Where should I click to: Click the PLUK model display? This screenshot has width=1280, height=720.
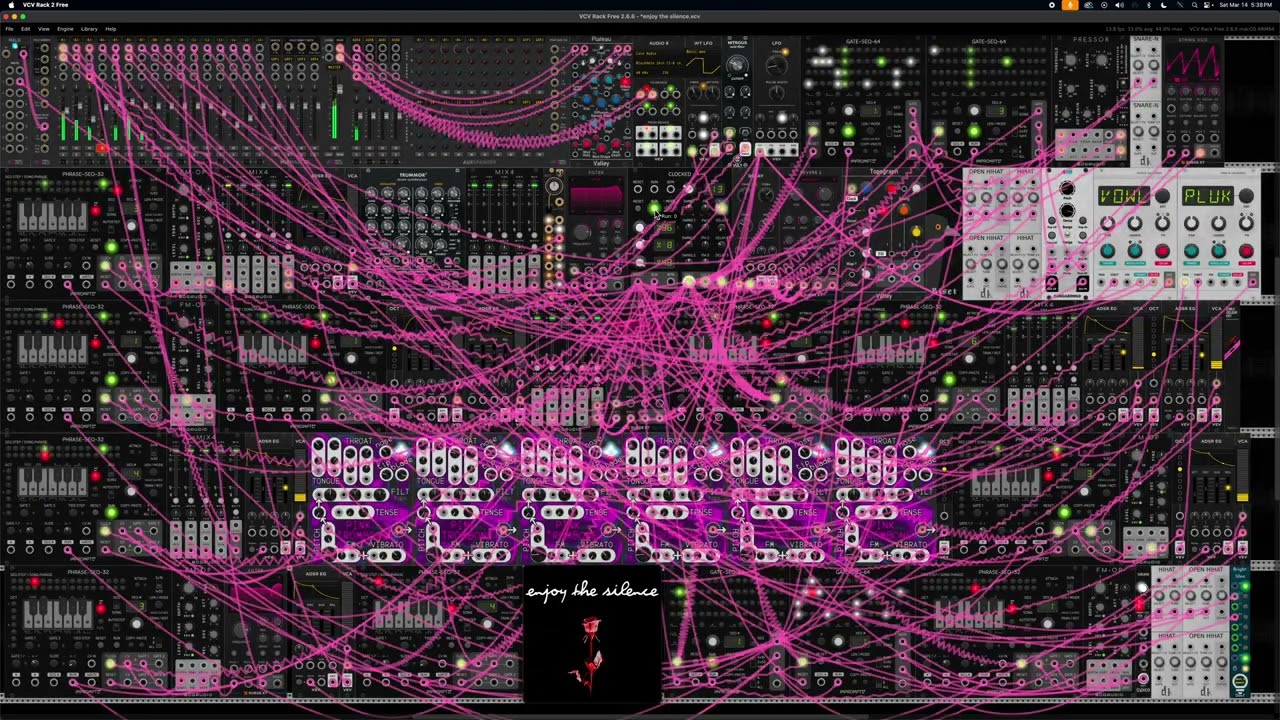1207,196
